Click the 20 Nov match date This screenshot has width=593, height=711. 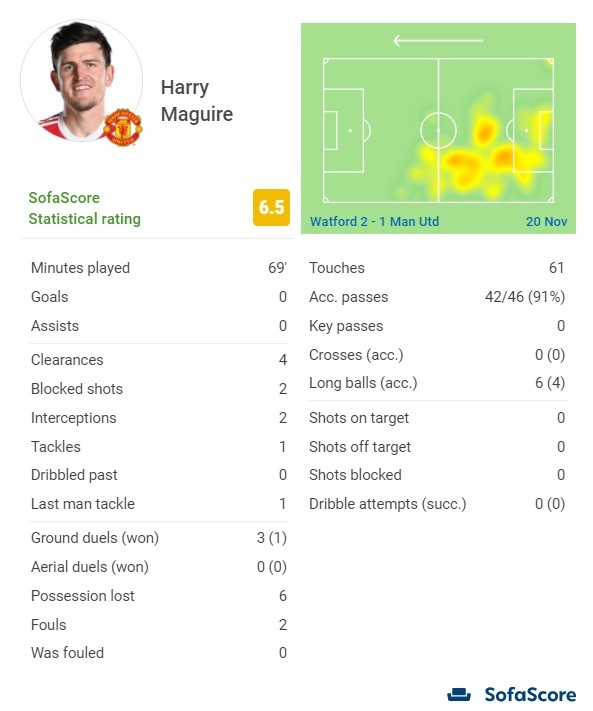pyautogui.click(x=546, y=221)
